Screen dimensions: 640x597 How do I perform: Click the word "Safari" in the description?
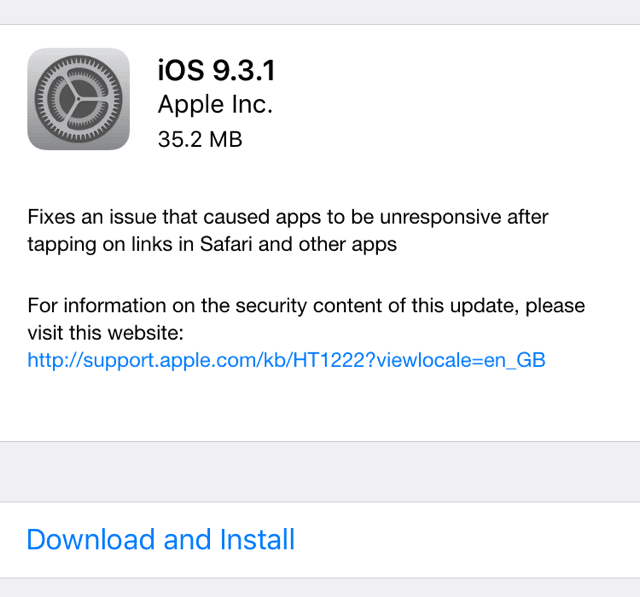(x=226, y=244)
